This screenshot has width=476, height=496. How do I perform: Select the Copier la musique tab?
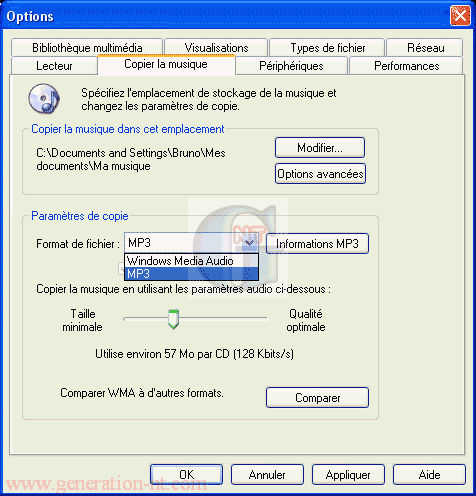click(166, 64)
